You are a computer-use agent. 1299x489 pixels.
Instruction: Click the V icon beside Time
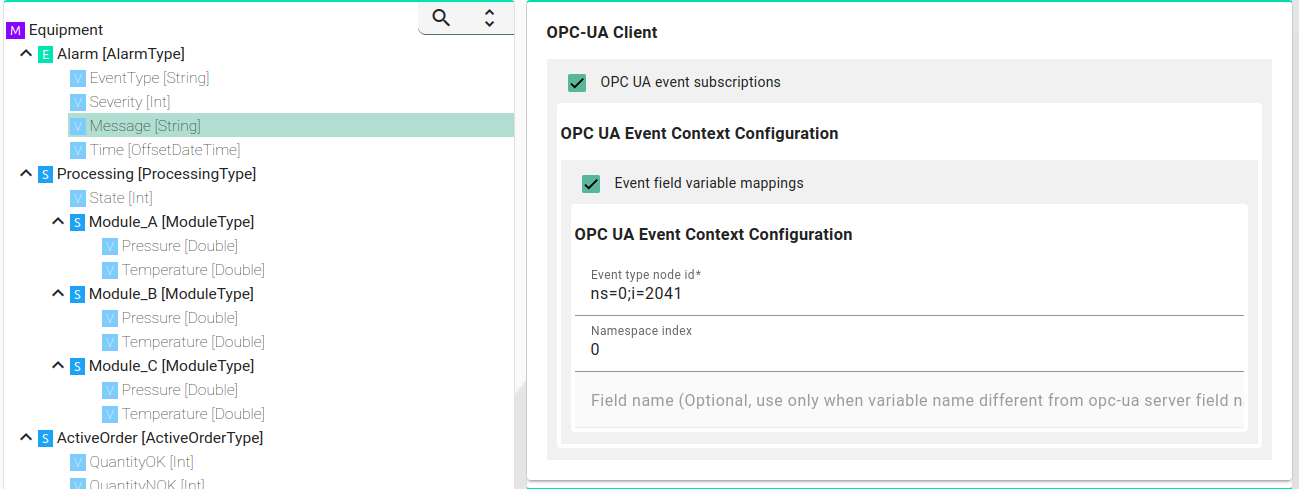78,150
